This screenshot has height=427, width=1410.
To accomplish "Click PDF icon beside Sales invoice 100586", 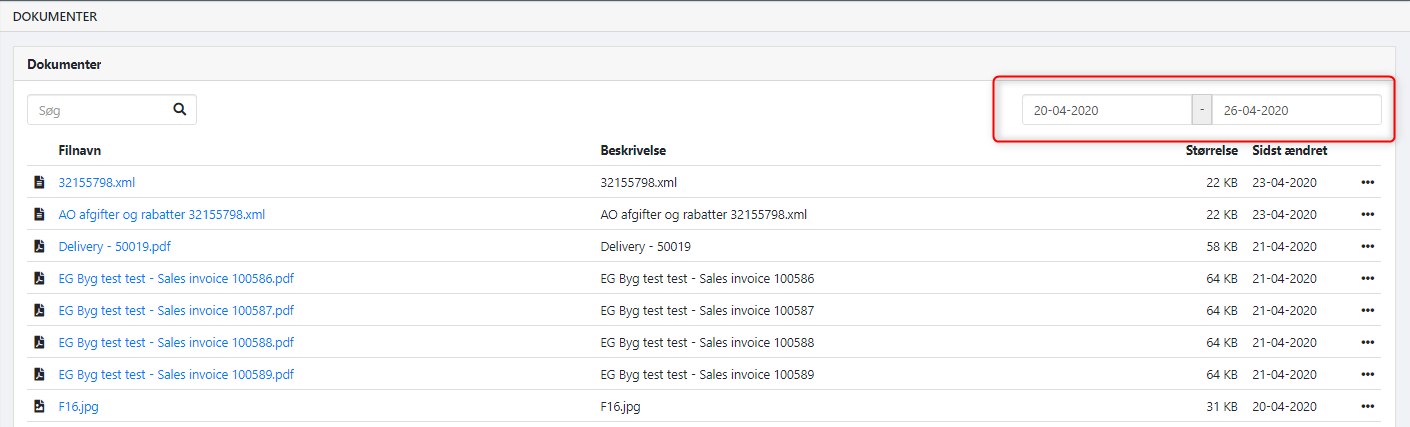I will (x=39, y=278).
